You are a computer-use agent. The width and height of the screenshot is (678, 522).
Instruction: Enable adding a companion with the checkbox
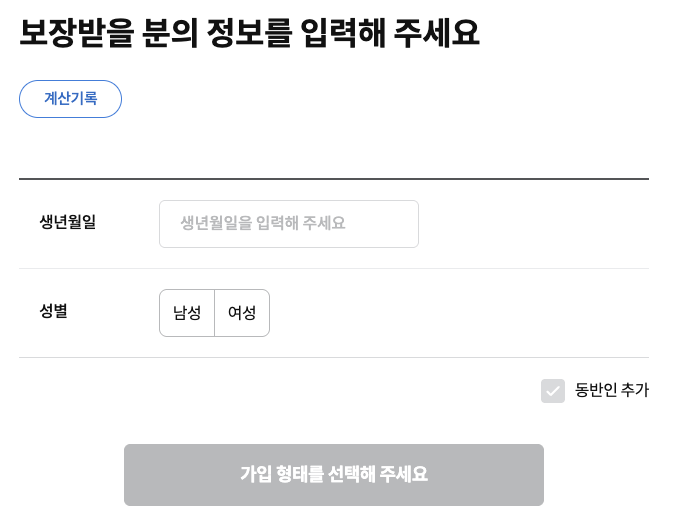(553, 391)
